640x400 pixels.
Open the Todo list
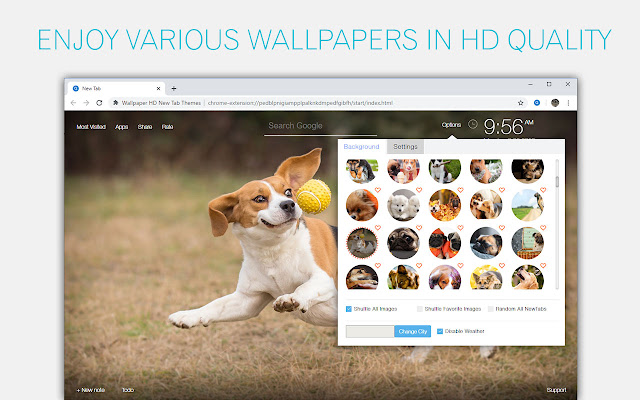coord(128,390)
